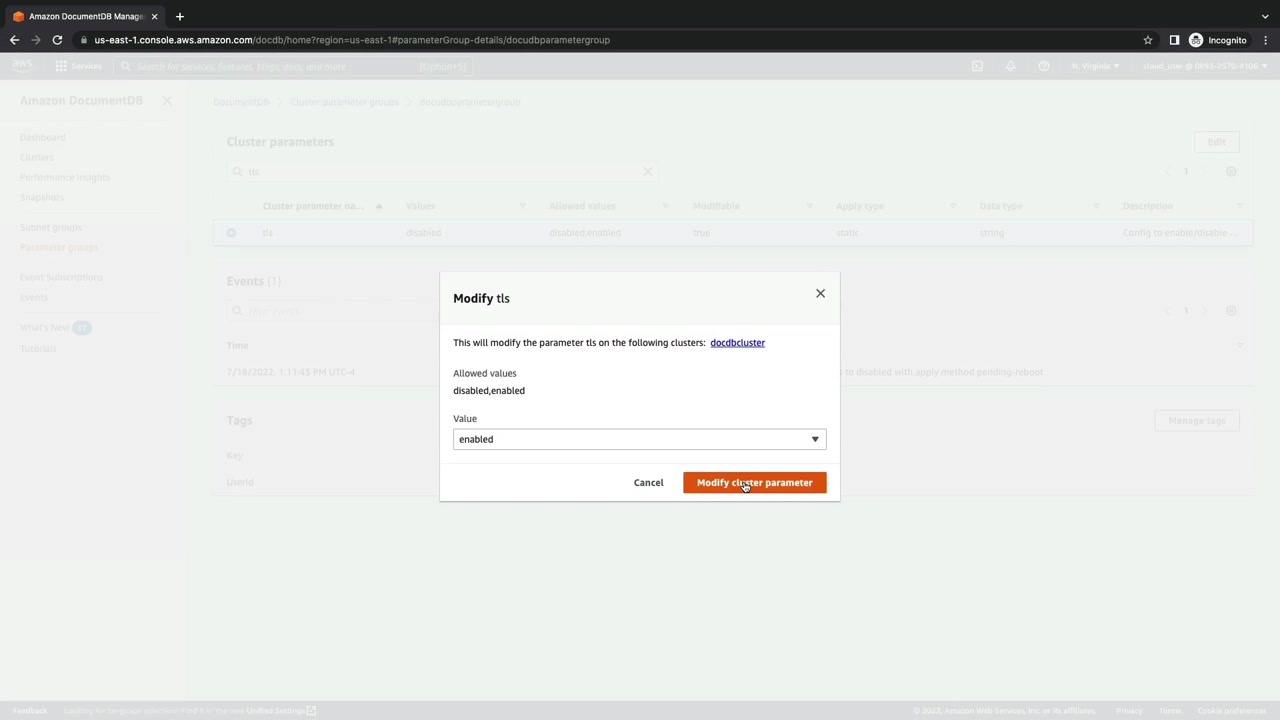Click the browser address bar URL
1280x720 pixels.
(x=352, y=40)
